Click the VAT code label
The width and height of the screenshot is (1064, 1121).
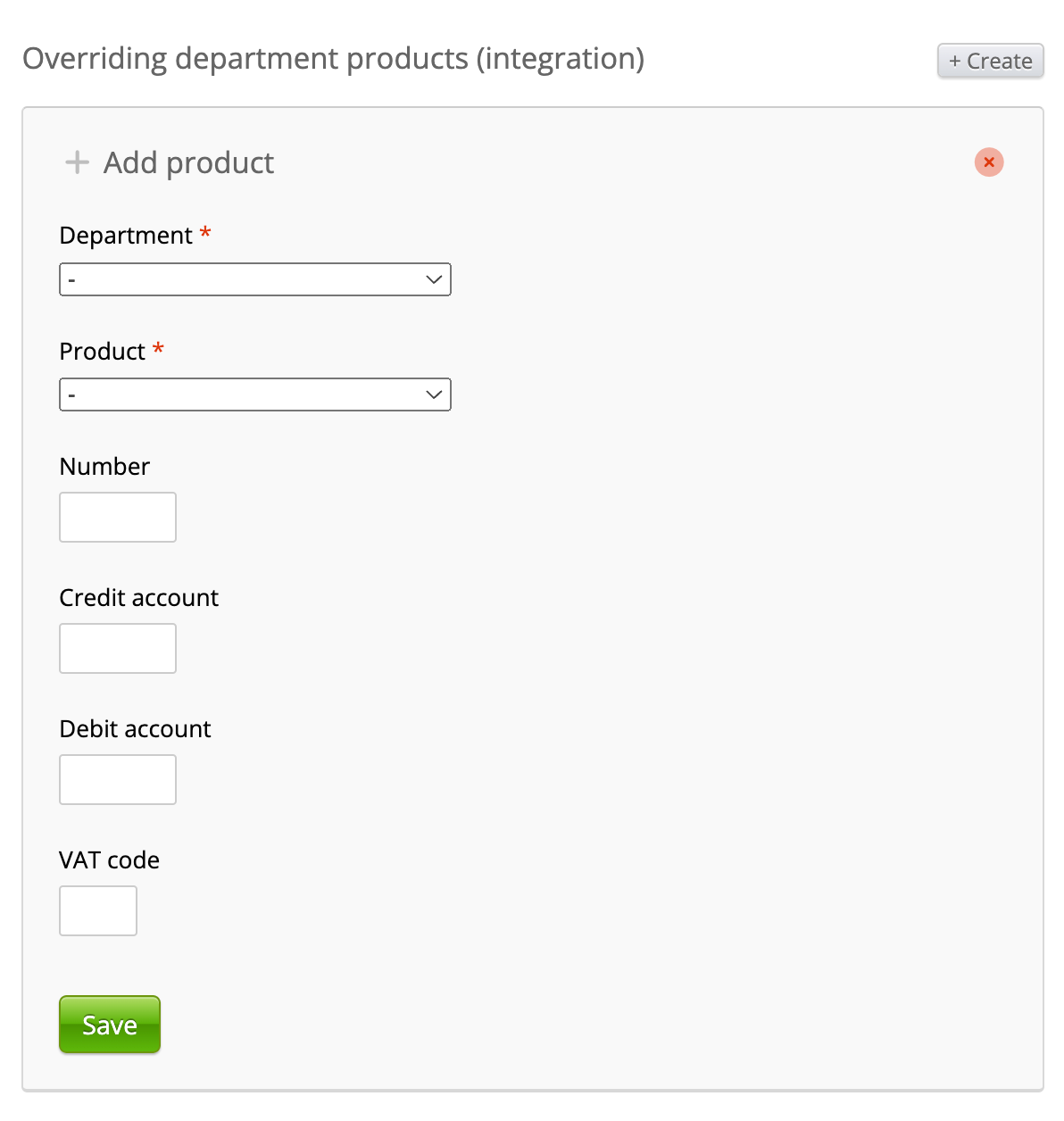[110, 860]
